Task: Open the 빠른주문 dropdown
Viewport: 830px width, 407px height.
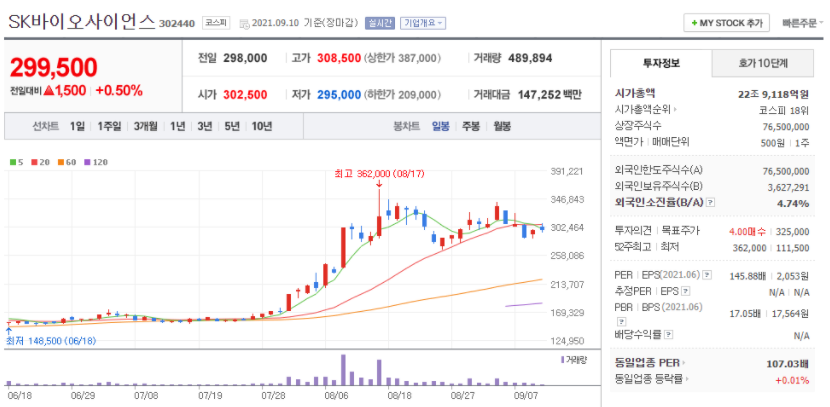Action: point(802,23)
